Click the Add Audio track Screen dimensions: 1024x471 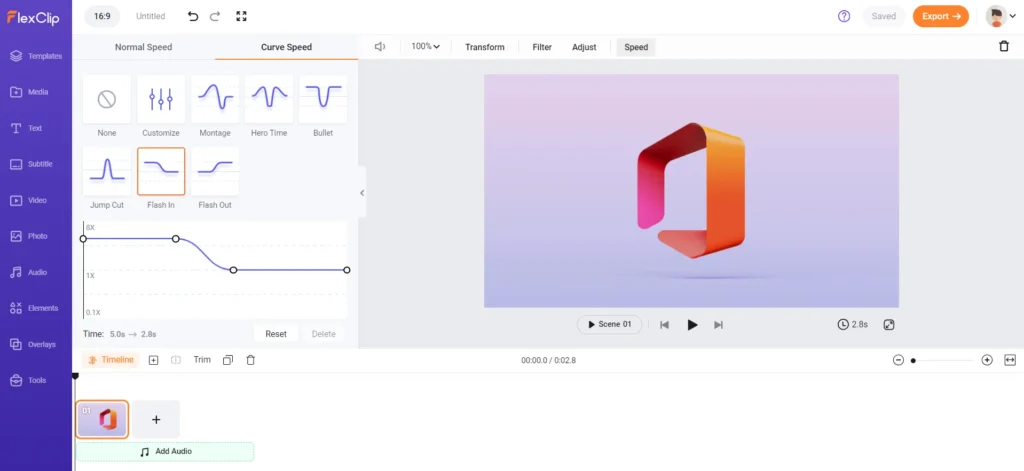point(165,451)
